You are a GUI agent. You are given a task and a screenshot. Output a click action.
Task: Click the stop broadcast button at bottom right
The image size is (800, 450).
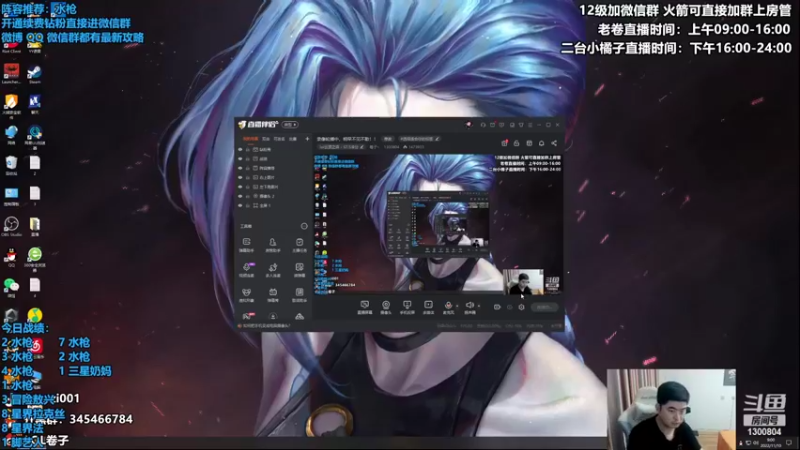(544, 307)
